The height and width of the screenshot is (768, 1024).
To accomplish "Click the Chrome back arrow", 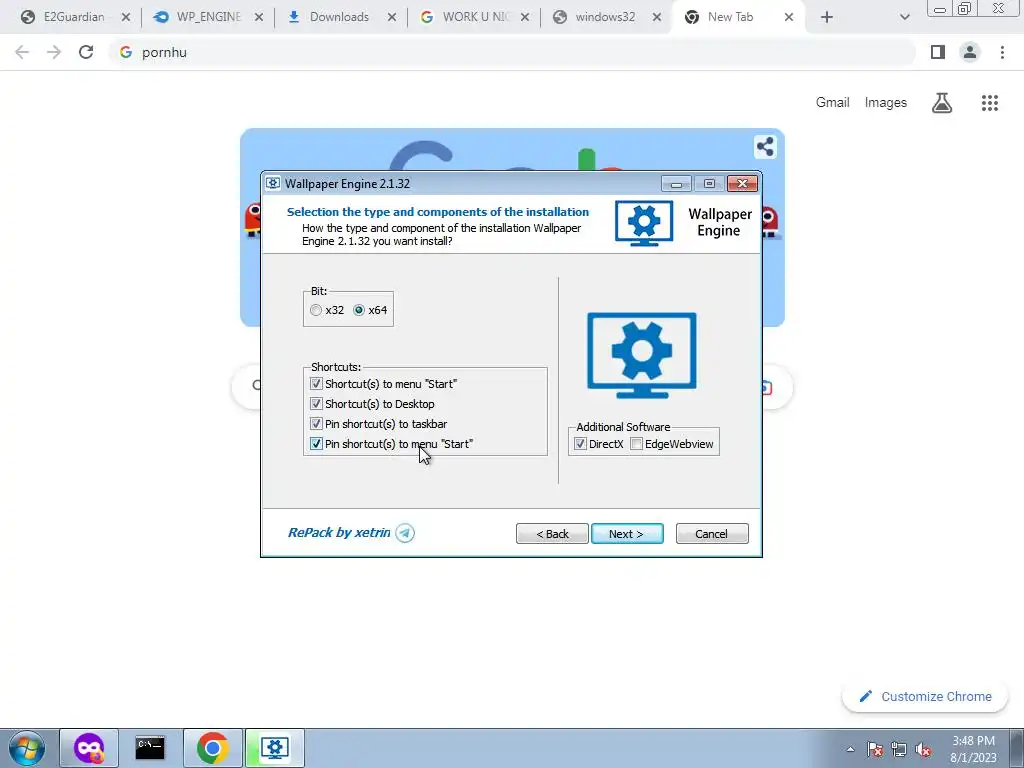I will pyautogui.click(x=22, y=52).
